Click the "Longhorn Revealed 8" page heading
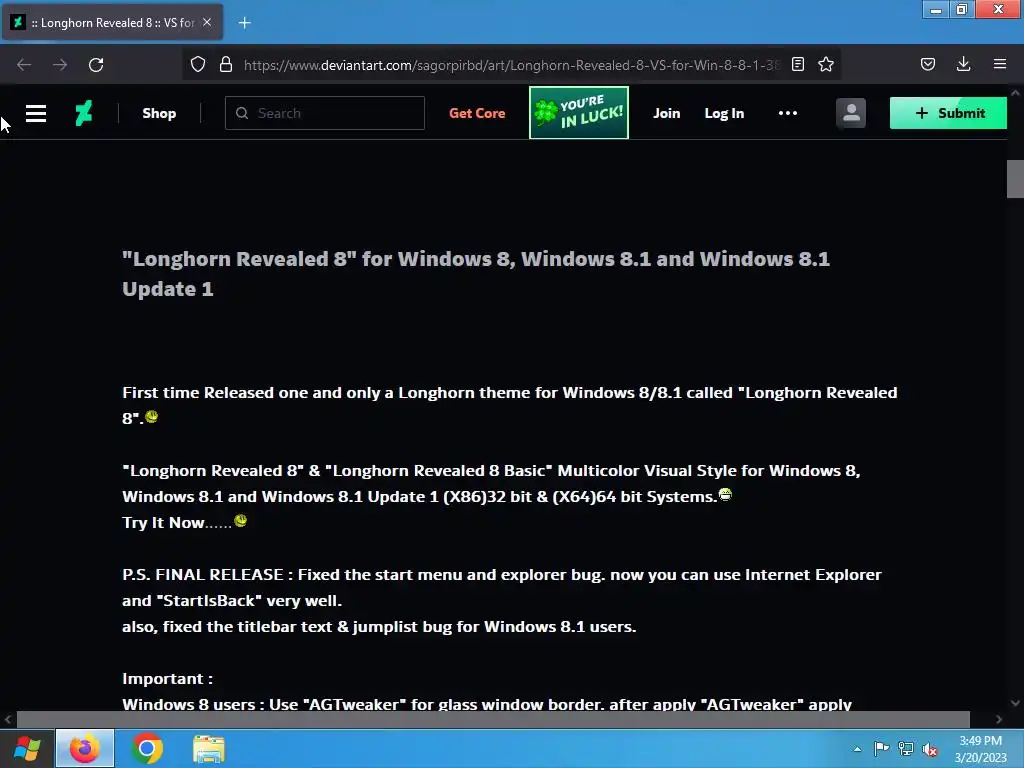Viewport: 1024px width, 768px height. click(x=476, y=274)
